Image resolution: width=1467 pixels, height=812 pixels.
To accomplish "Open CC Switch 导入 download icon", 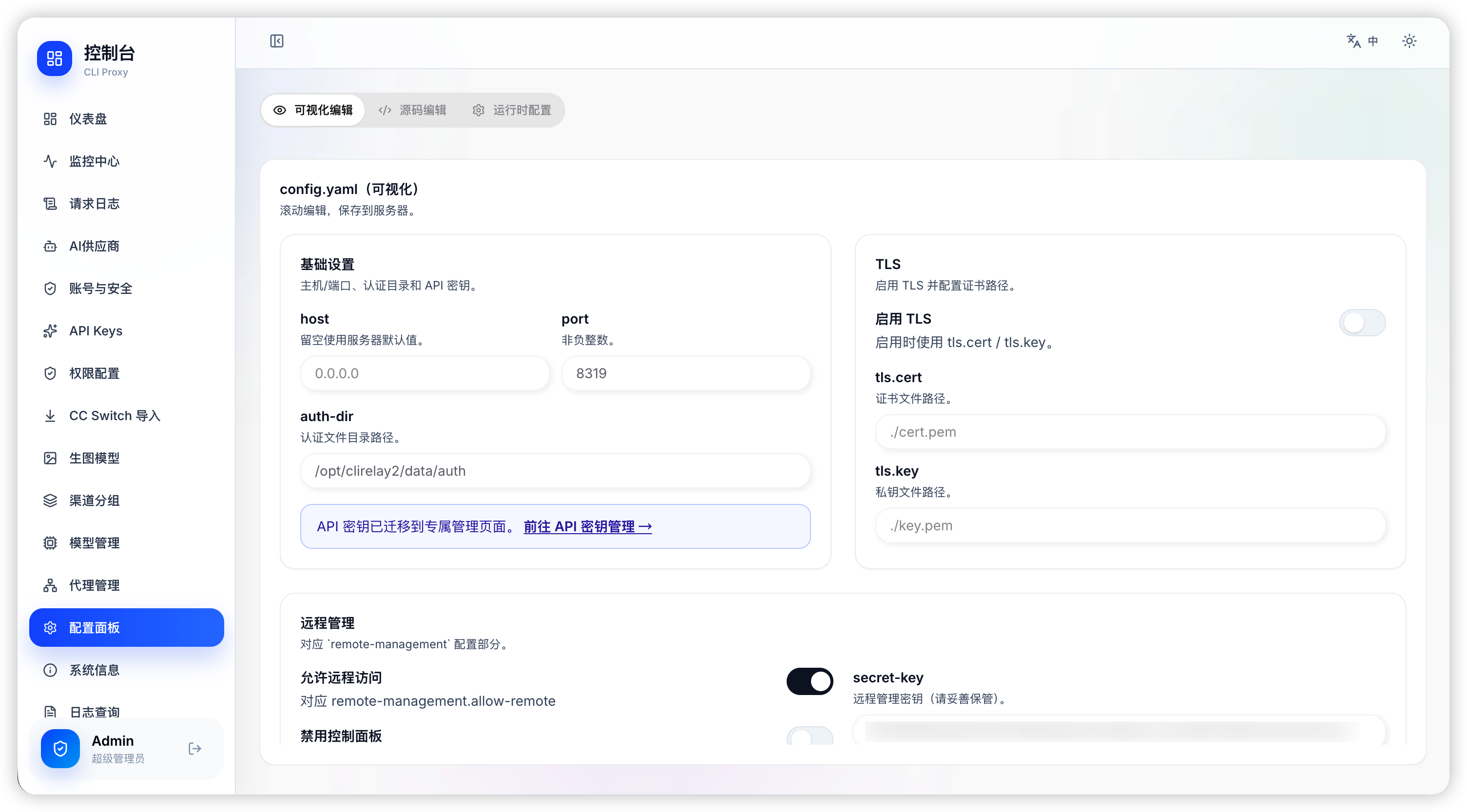I will click(50, 416).
